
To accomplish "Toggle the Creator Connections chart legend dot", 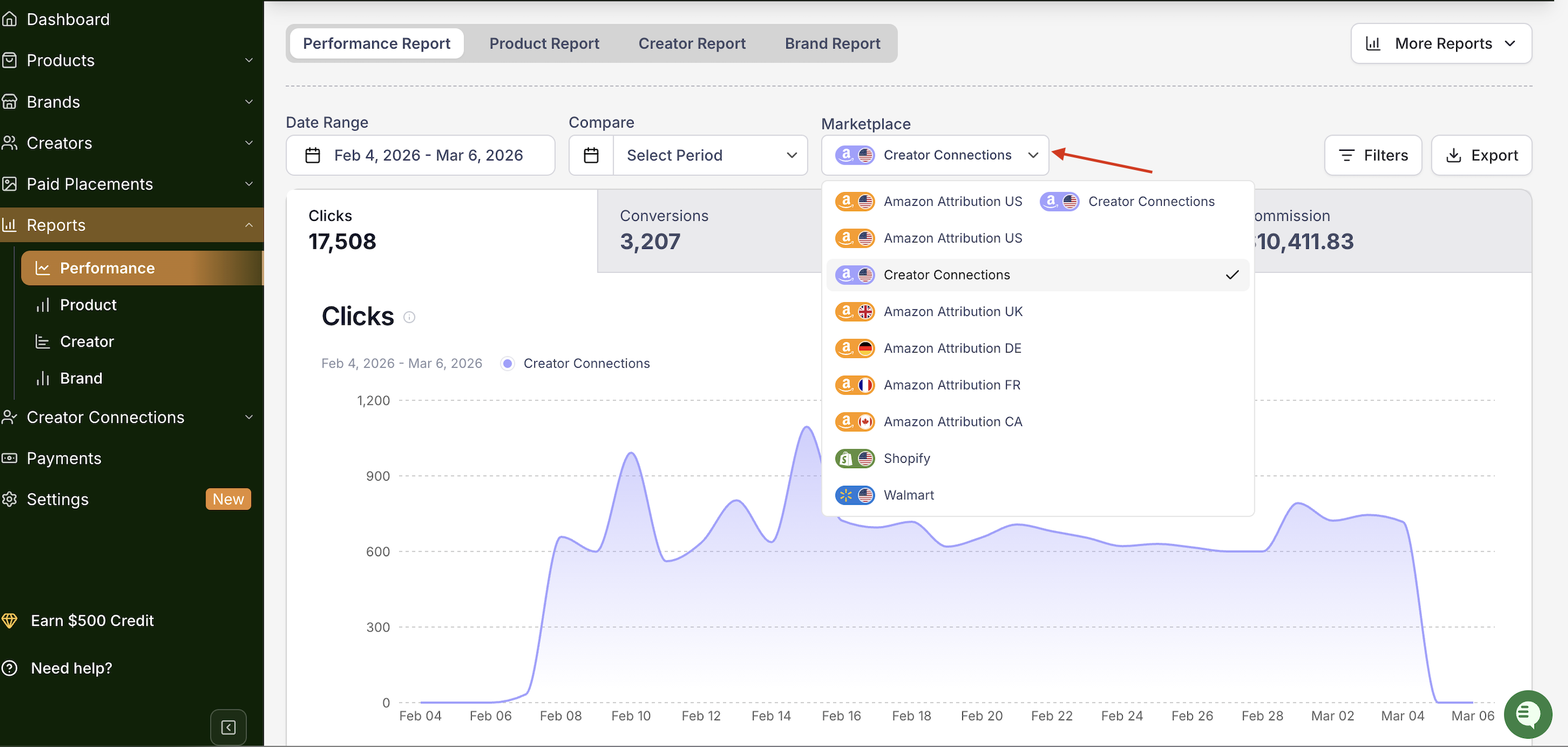I will (x=507, y=363).
